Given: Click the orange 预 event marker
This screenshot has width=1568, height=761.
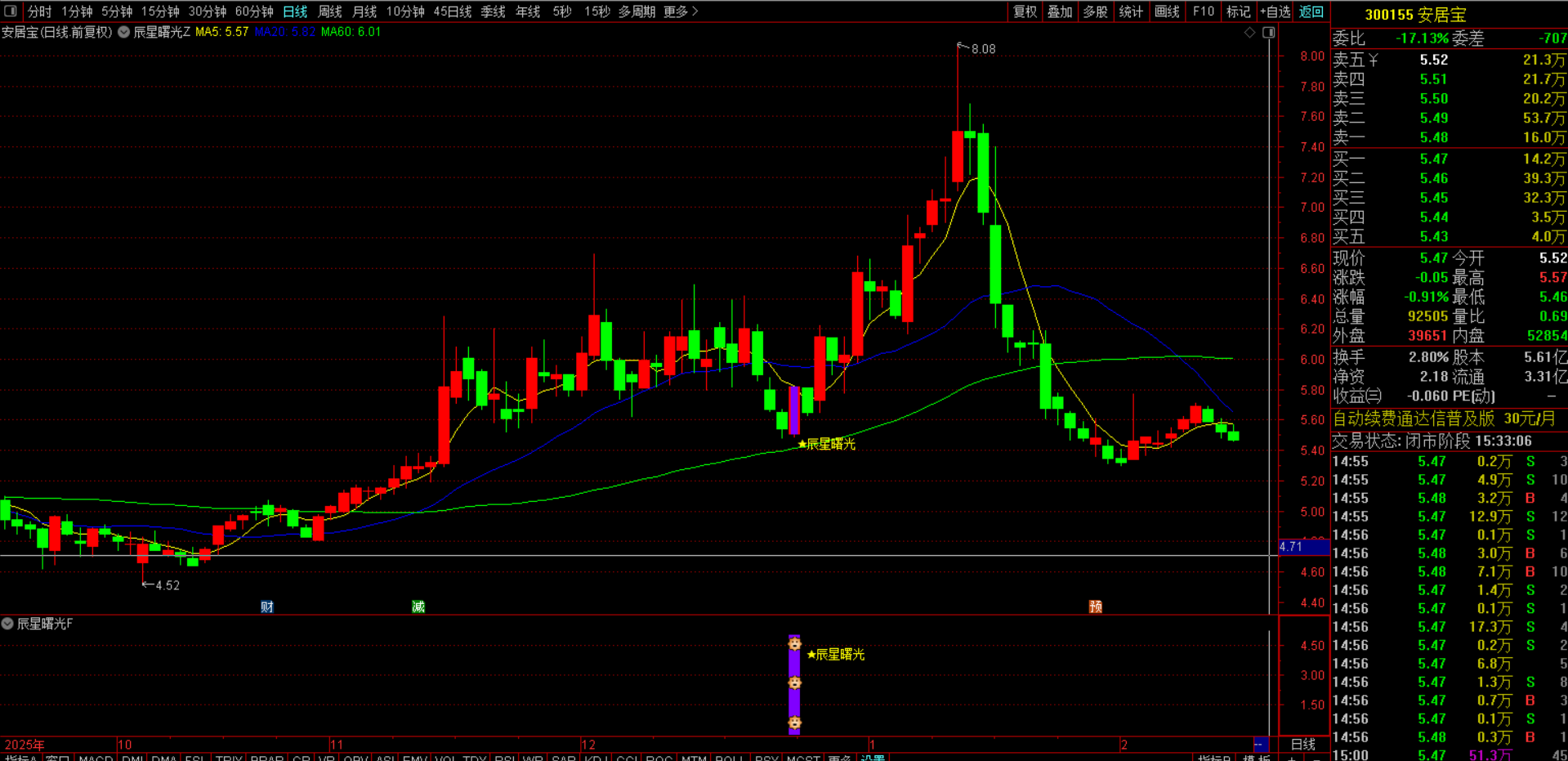Looking at the screenshot, I should 1096,607.
